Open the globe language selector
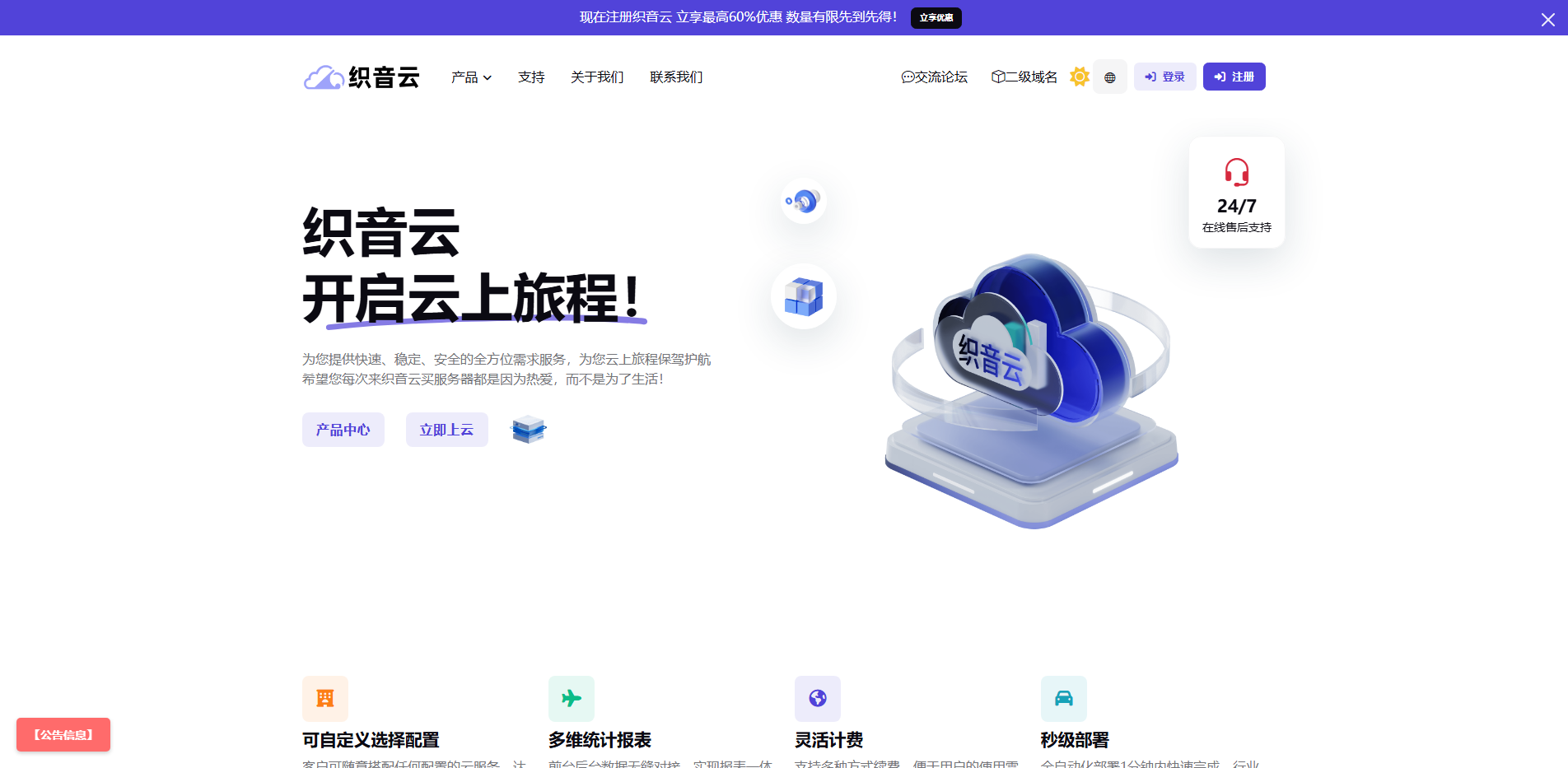Image resolution: width=1568 pixels, height=768 pixels. (x=1110, y=77)
